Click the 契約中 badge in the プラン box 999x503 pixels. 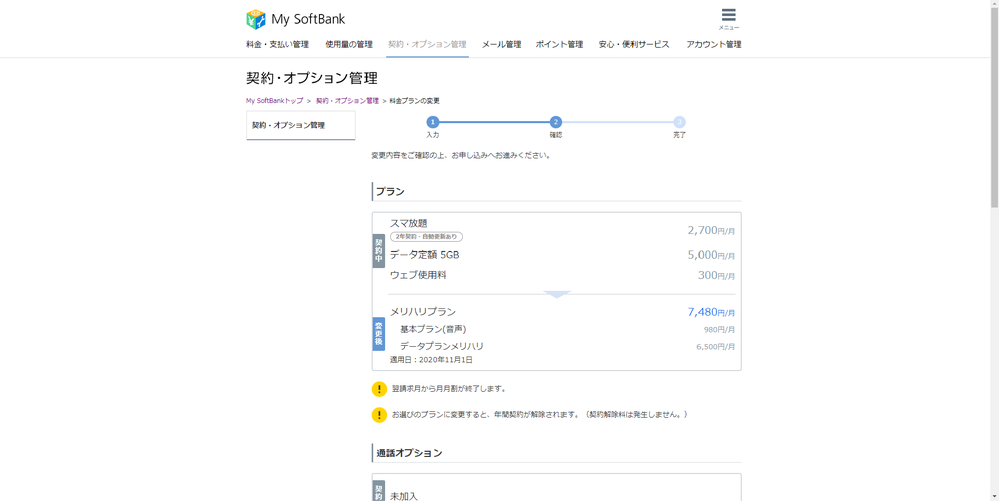378,251
